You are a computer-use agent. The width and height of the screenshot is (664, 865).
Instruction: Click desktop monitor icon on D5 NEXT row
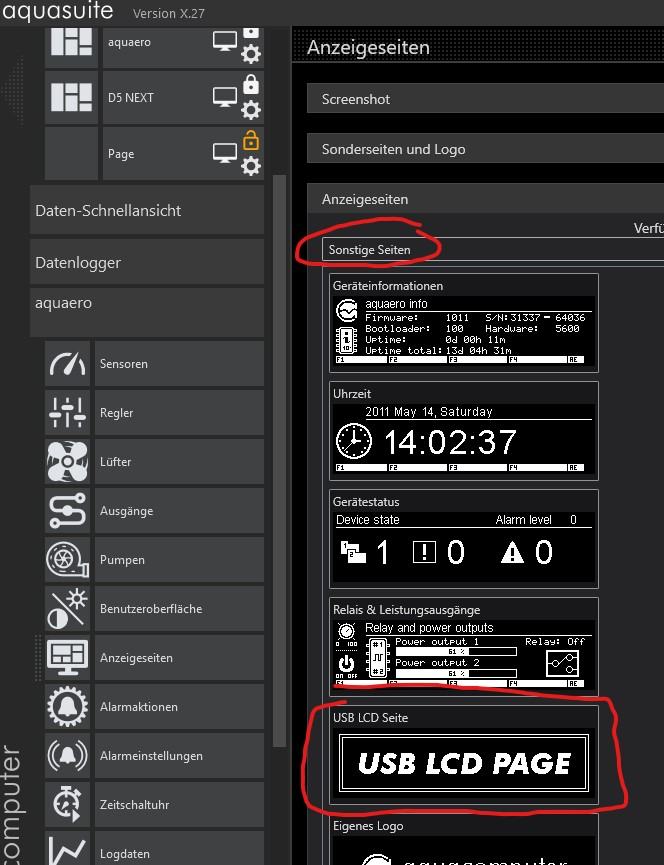pyautogui.click(x=225, y=97)
